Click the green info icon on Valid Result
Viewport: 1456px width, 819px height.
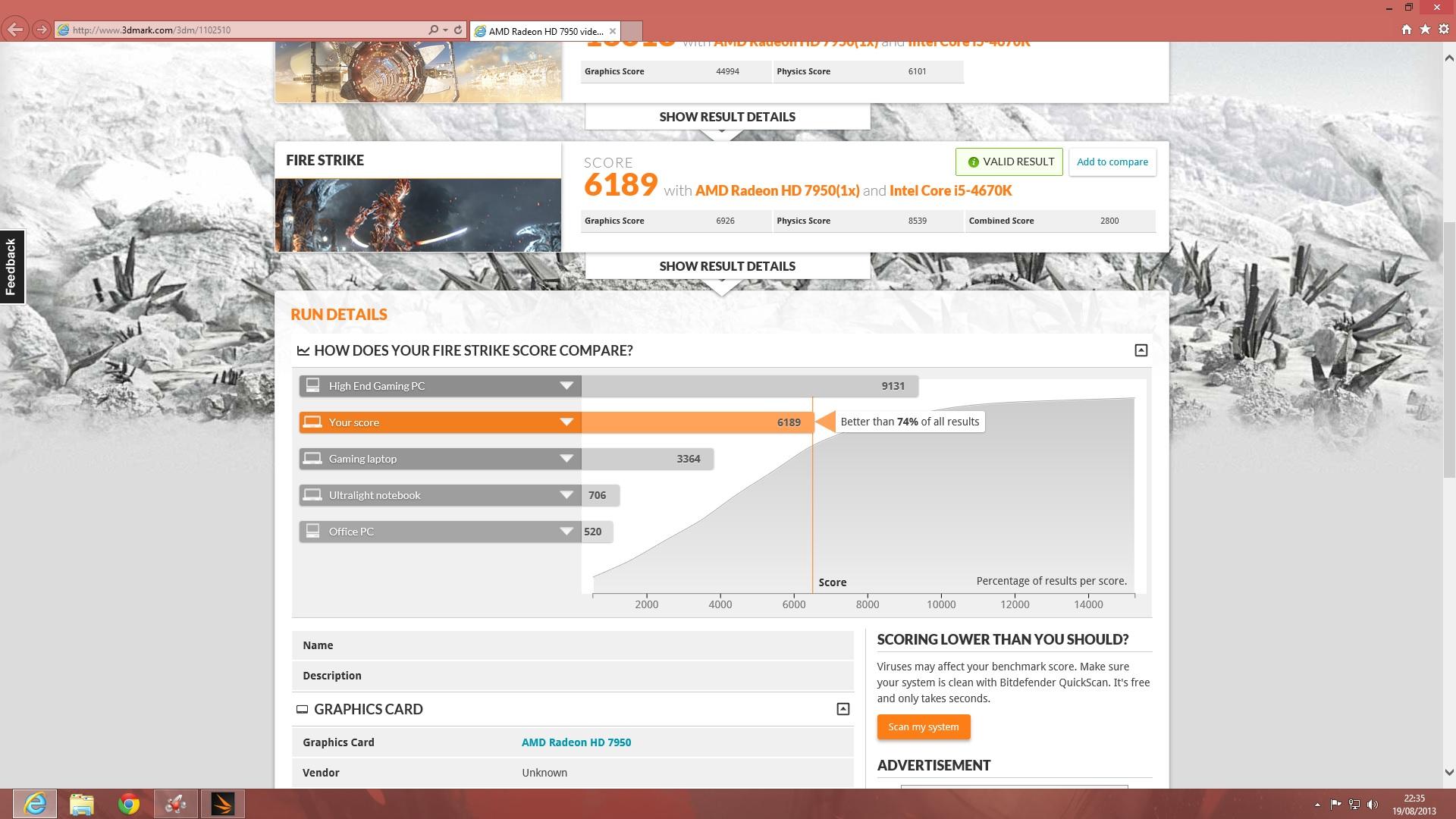click(x=973, y=162)
